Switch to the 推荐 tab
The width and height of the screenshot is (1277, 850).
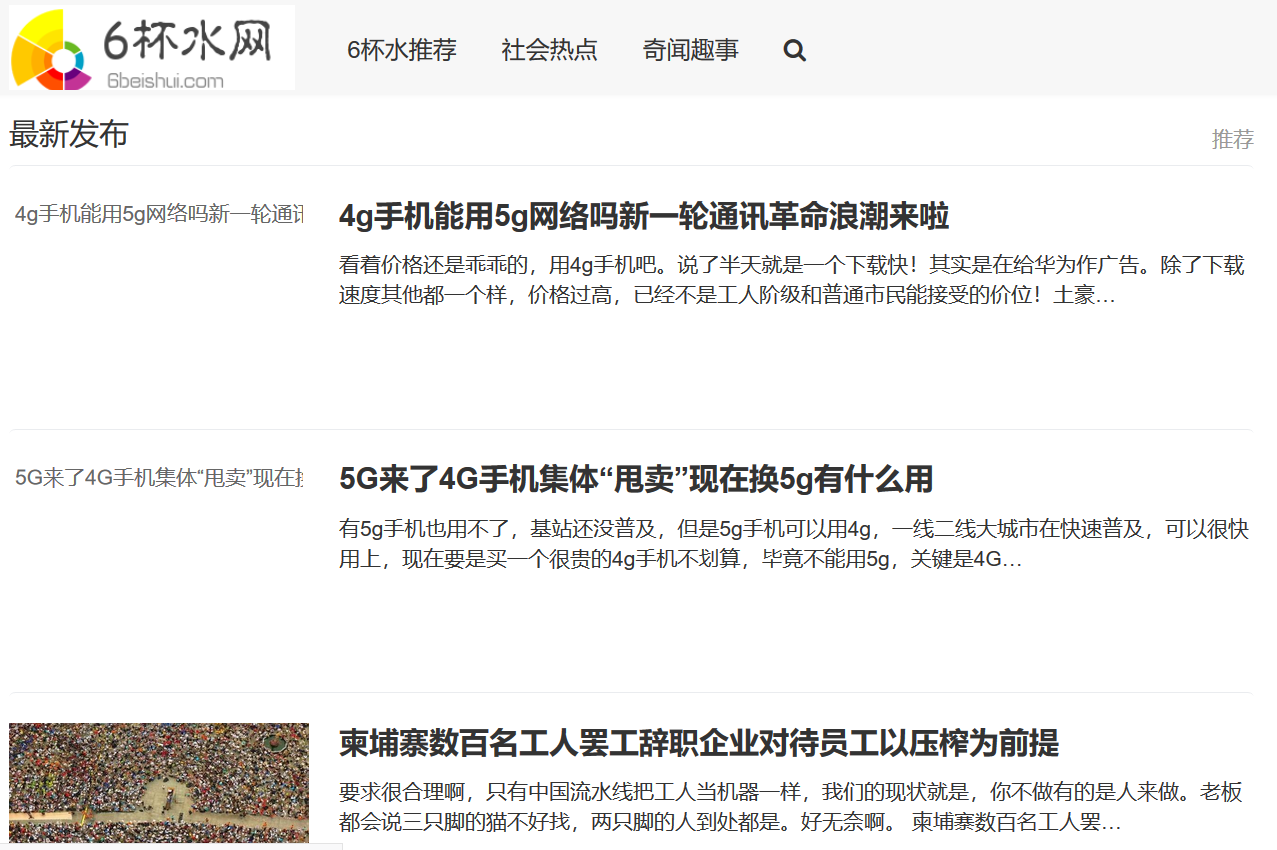pos(1233,139)
